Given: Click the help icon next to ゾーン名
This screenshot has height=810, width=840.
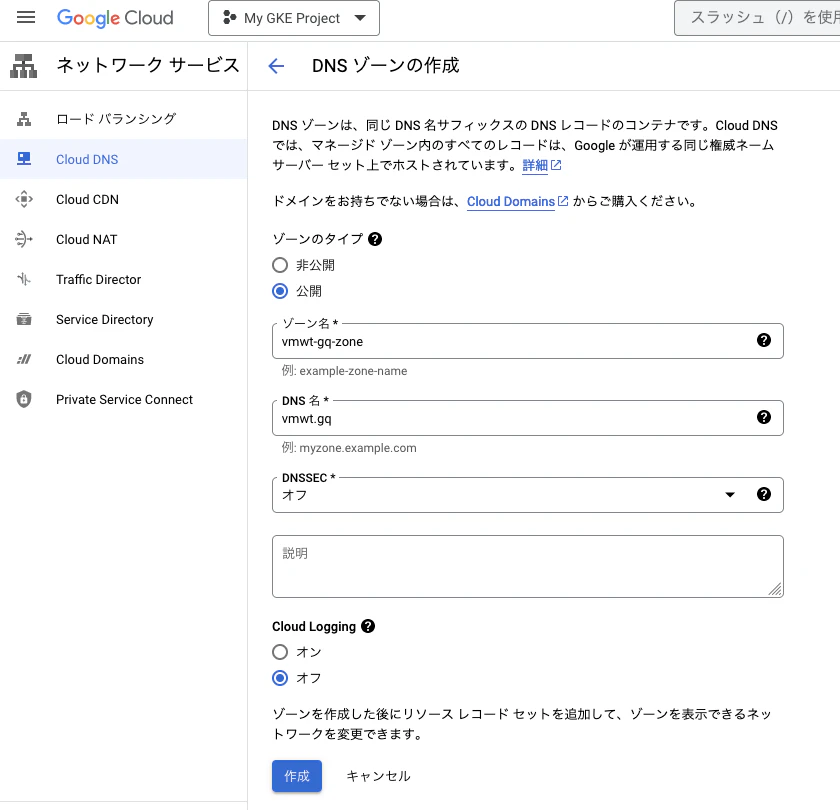Looking at the screenshot, I should 764,341.
